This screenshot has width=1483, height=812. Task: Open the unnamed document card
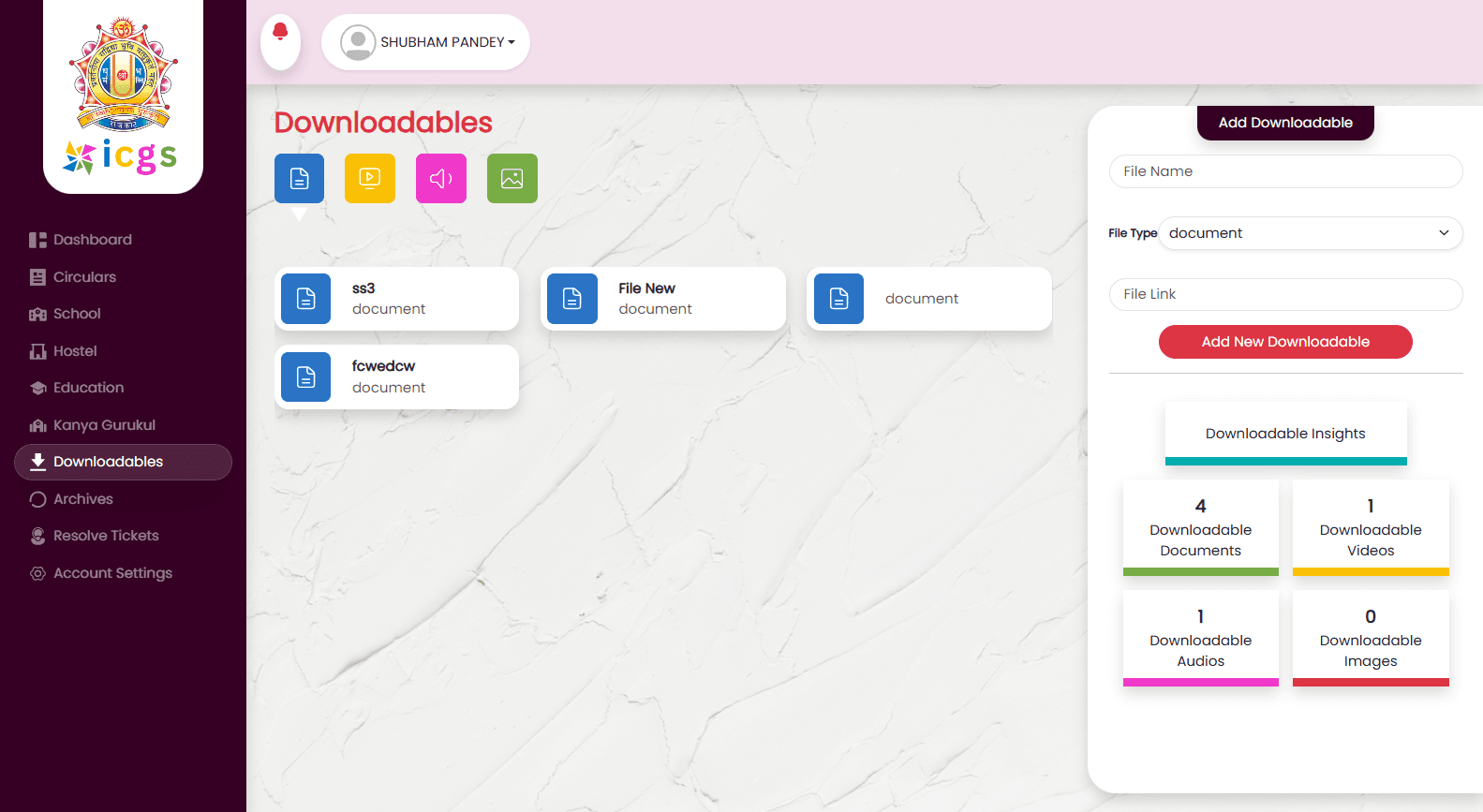pos(928,299)
